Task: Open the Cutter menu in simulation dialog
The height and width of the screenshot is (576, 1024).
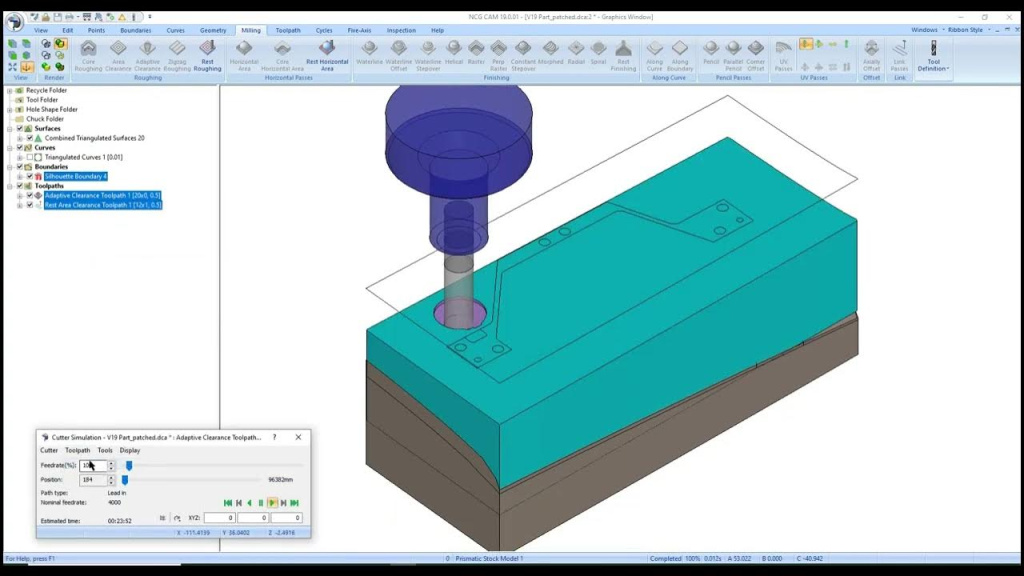Action: point(49,450)
